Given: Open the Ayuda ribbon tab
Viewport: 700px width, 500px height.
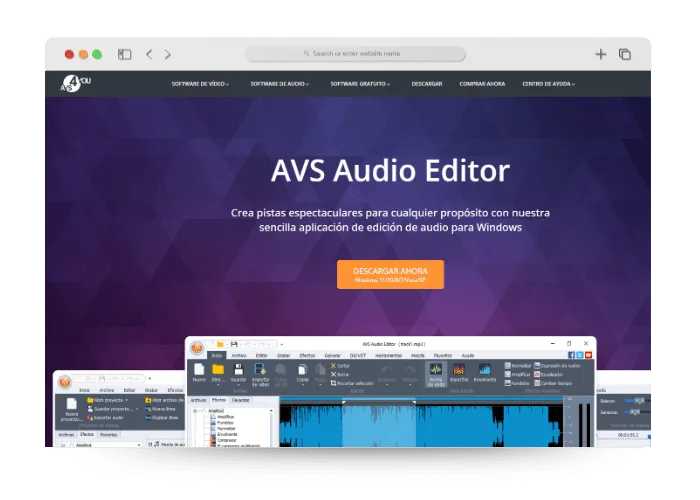Looking at the screenshot, I should tap(467, 355).
